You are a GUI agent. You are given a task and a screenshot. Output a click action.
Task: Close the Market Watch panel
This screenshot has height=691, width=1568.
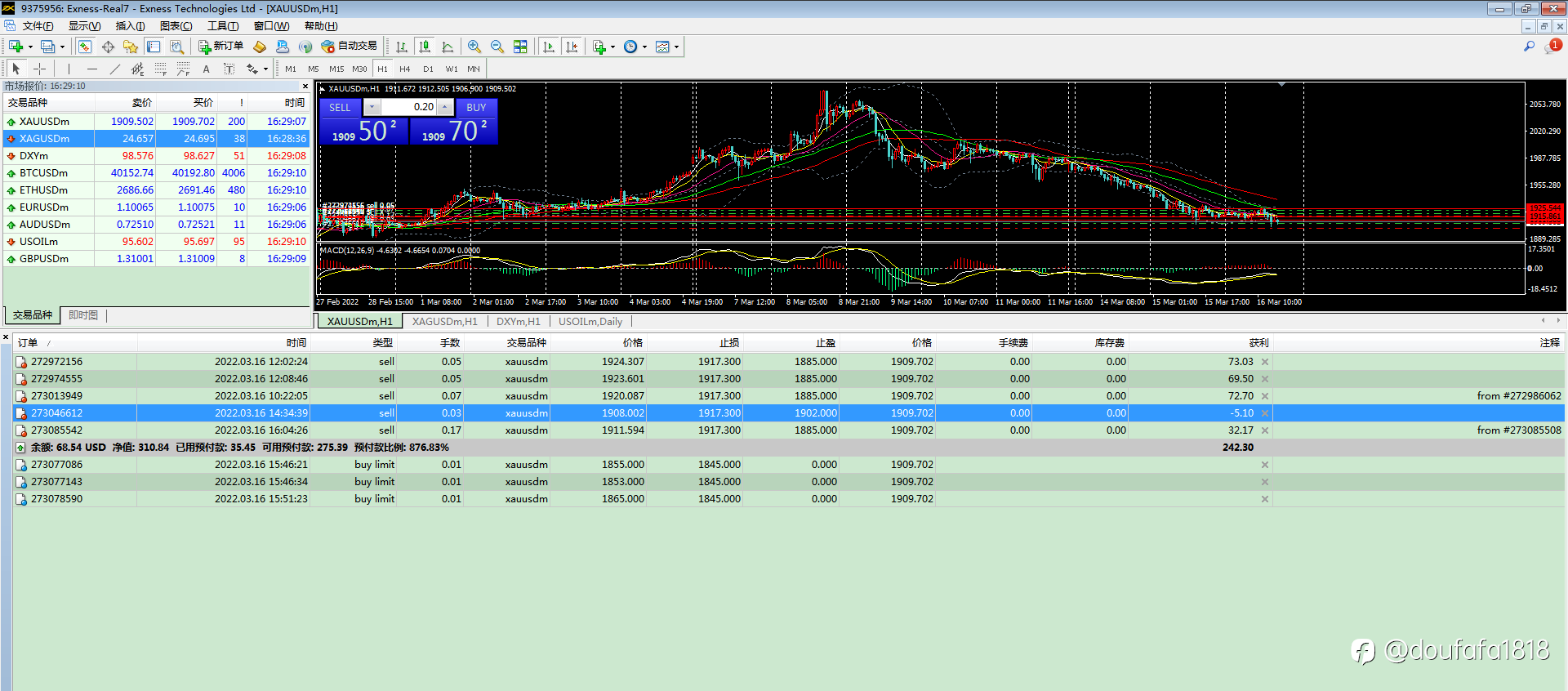[305, 86]
